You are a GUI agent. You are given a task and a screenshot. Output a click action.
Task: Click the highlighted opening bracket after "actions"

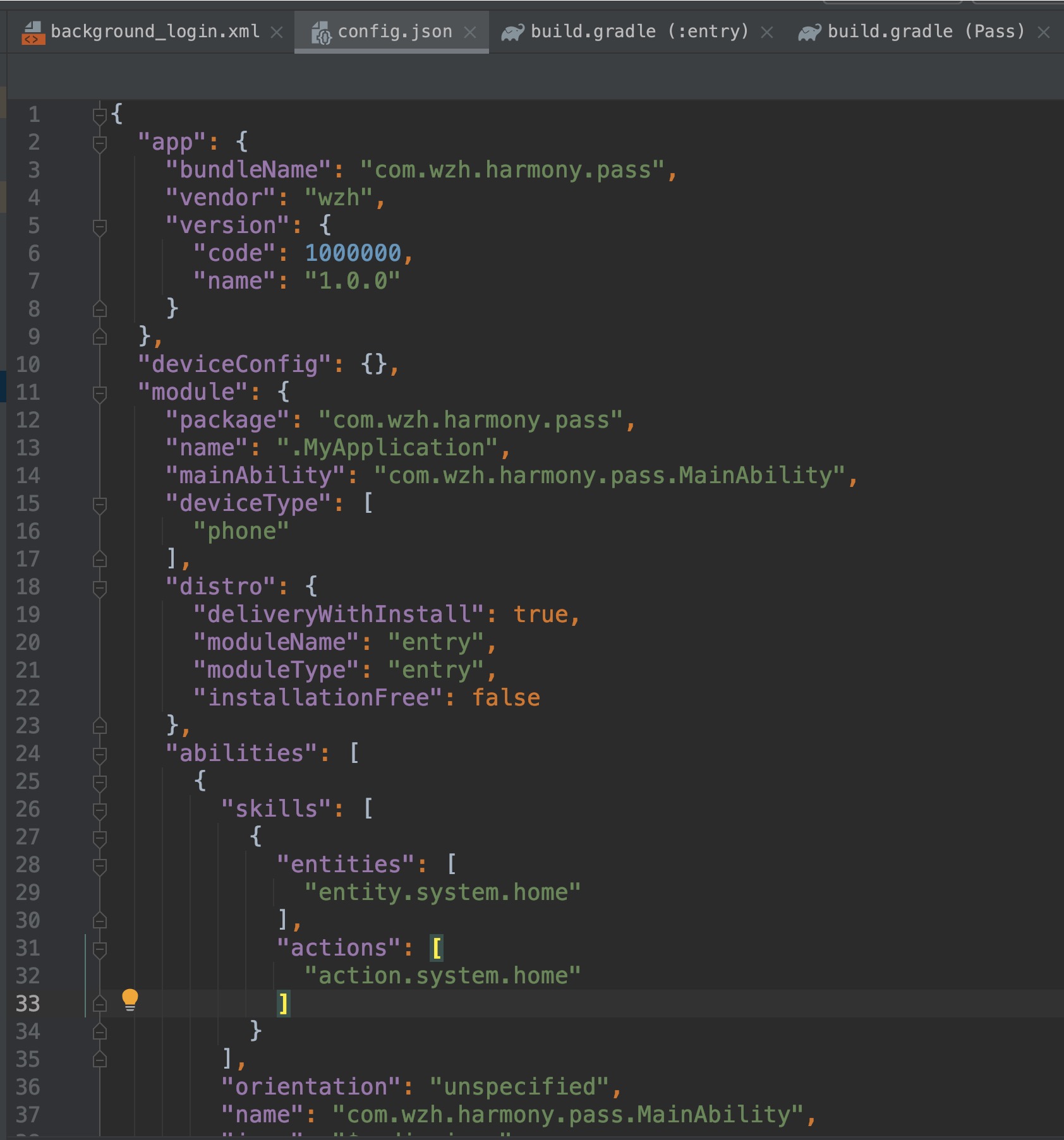(436, 948)
